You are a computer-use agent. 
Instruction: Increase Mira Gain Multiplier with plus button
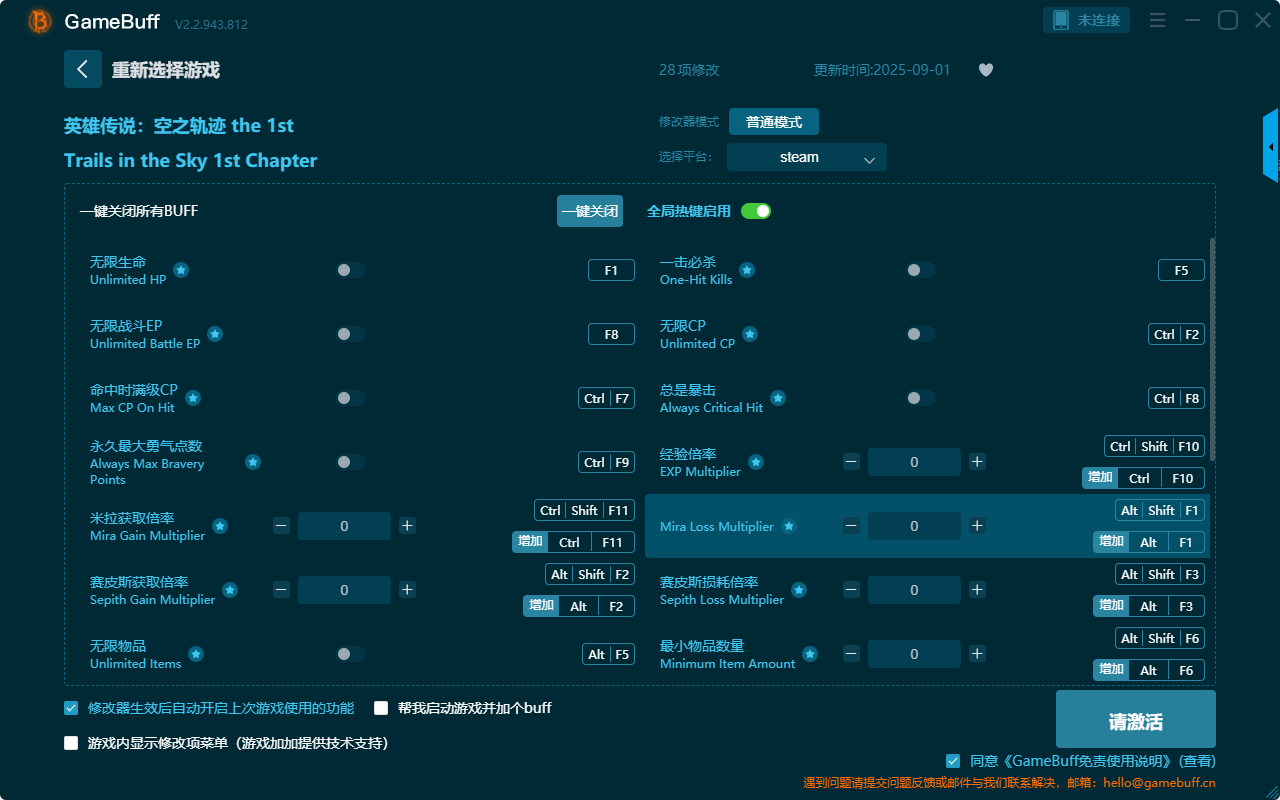point(407,526)
